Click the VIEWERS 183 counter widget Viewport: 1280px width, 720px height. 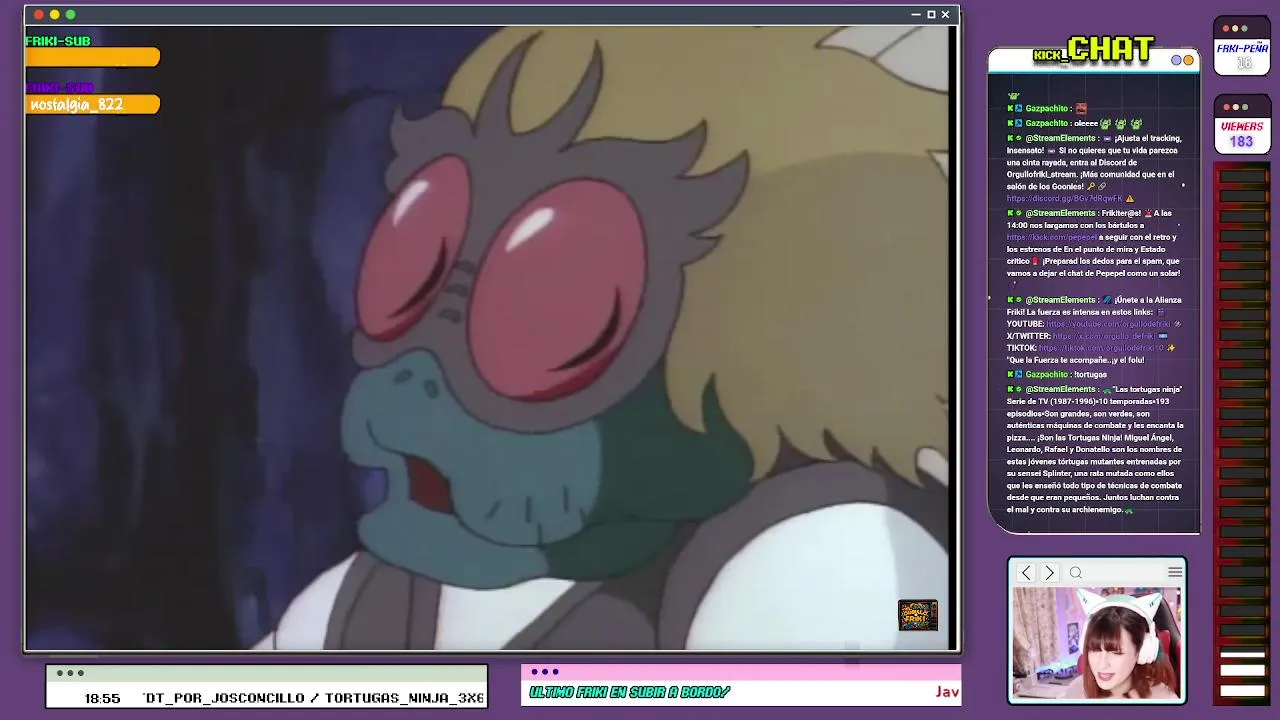tap(1242, 125)
